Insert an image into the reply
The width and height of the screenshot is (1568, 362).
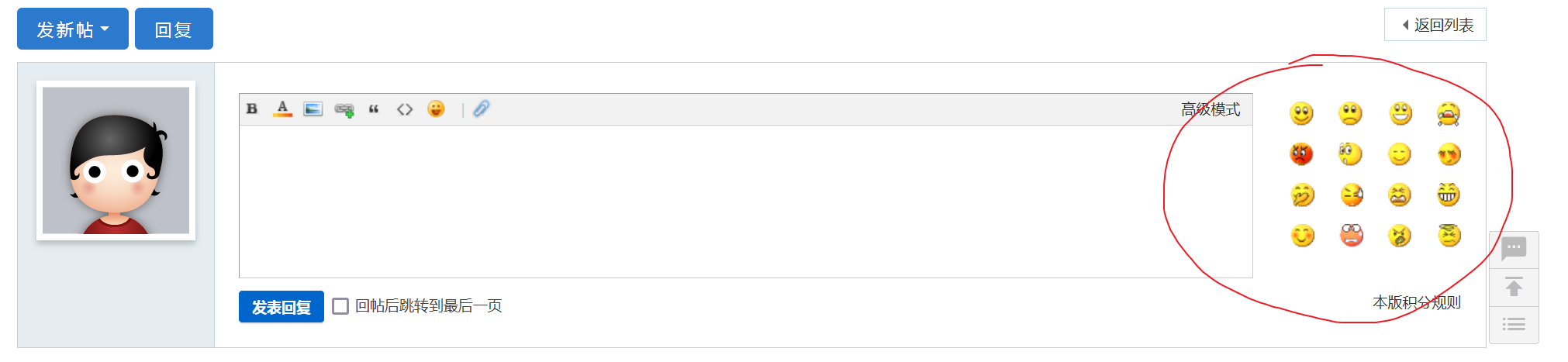click(313, 109)
